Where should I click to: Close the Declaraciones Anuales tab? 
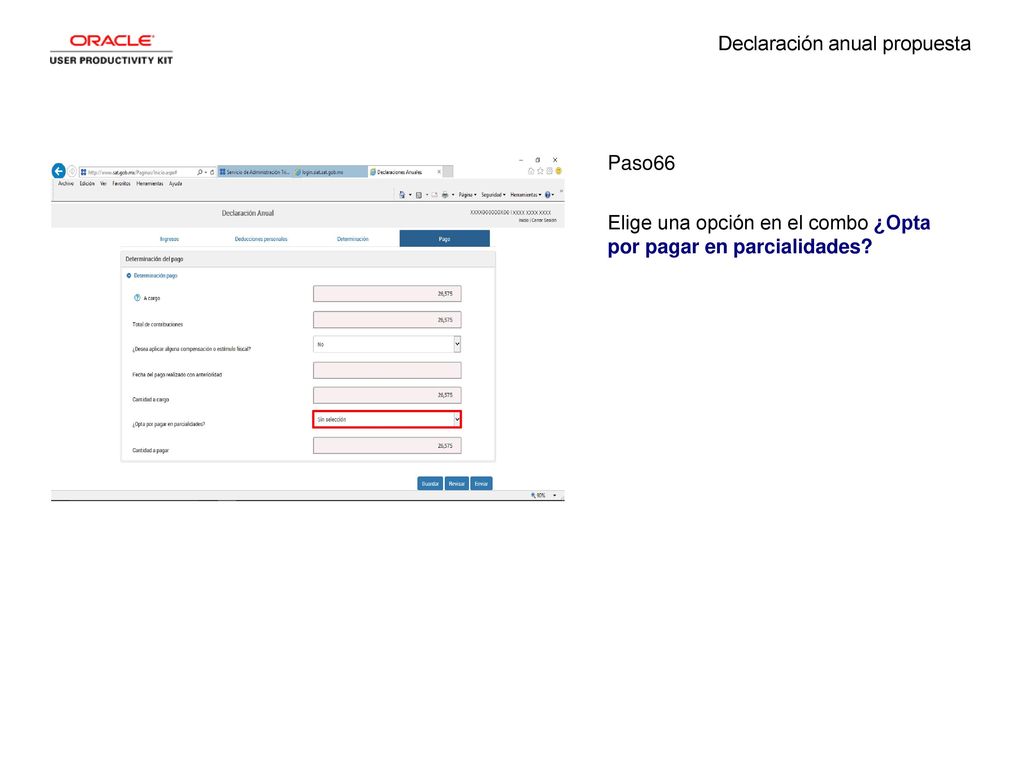(439, 172)
